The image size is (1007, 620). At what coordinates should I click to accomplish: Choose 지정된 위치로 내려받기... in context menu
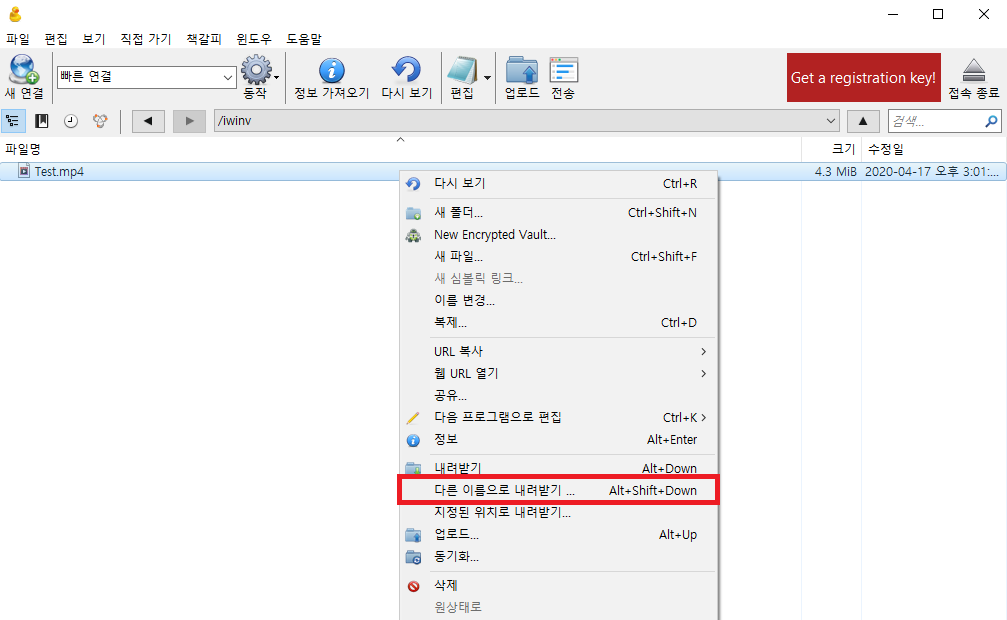point(558,512)
